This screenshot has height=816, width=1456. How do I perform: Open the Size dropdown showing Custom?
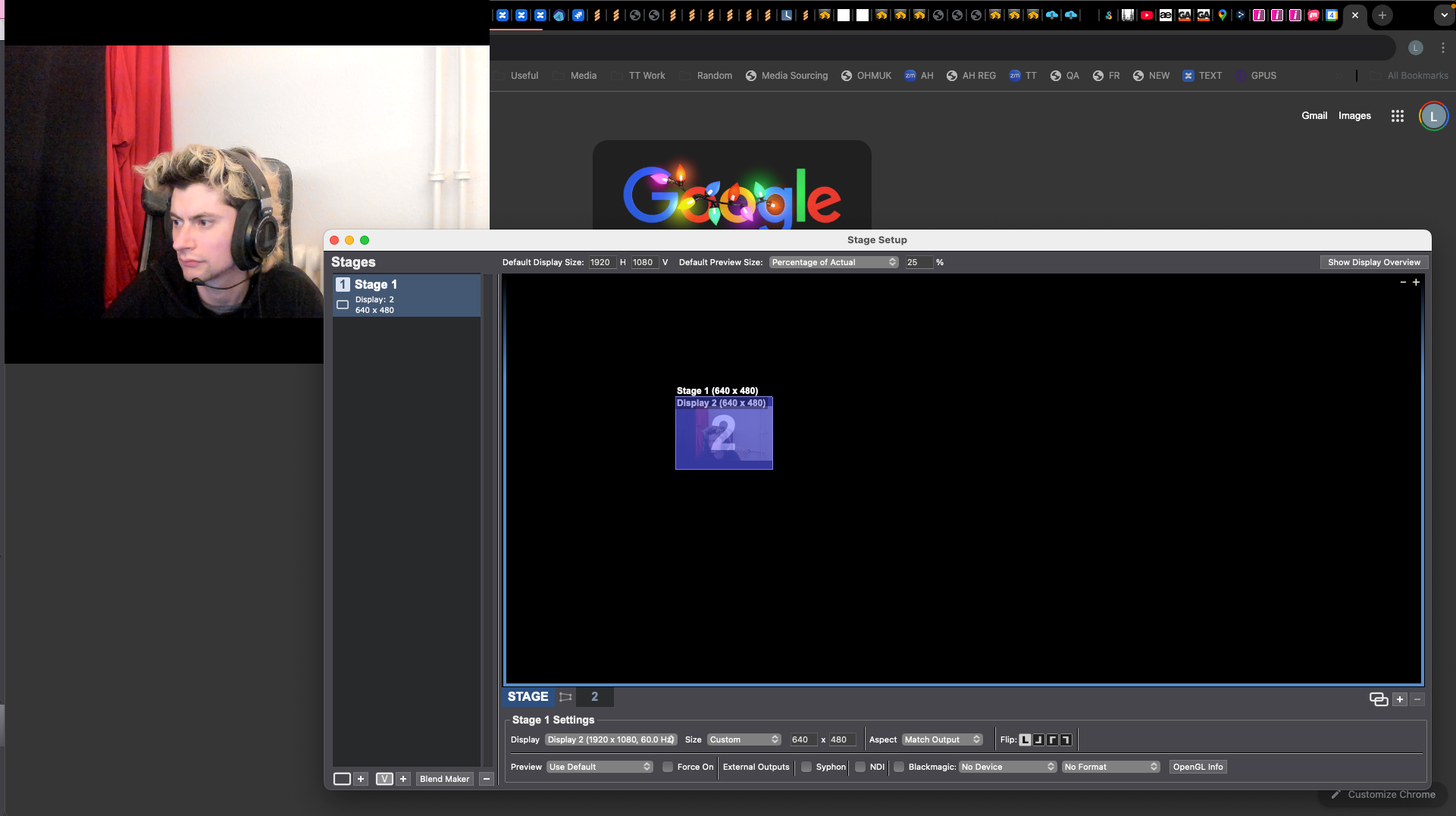[744, 740]
